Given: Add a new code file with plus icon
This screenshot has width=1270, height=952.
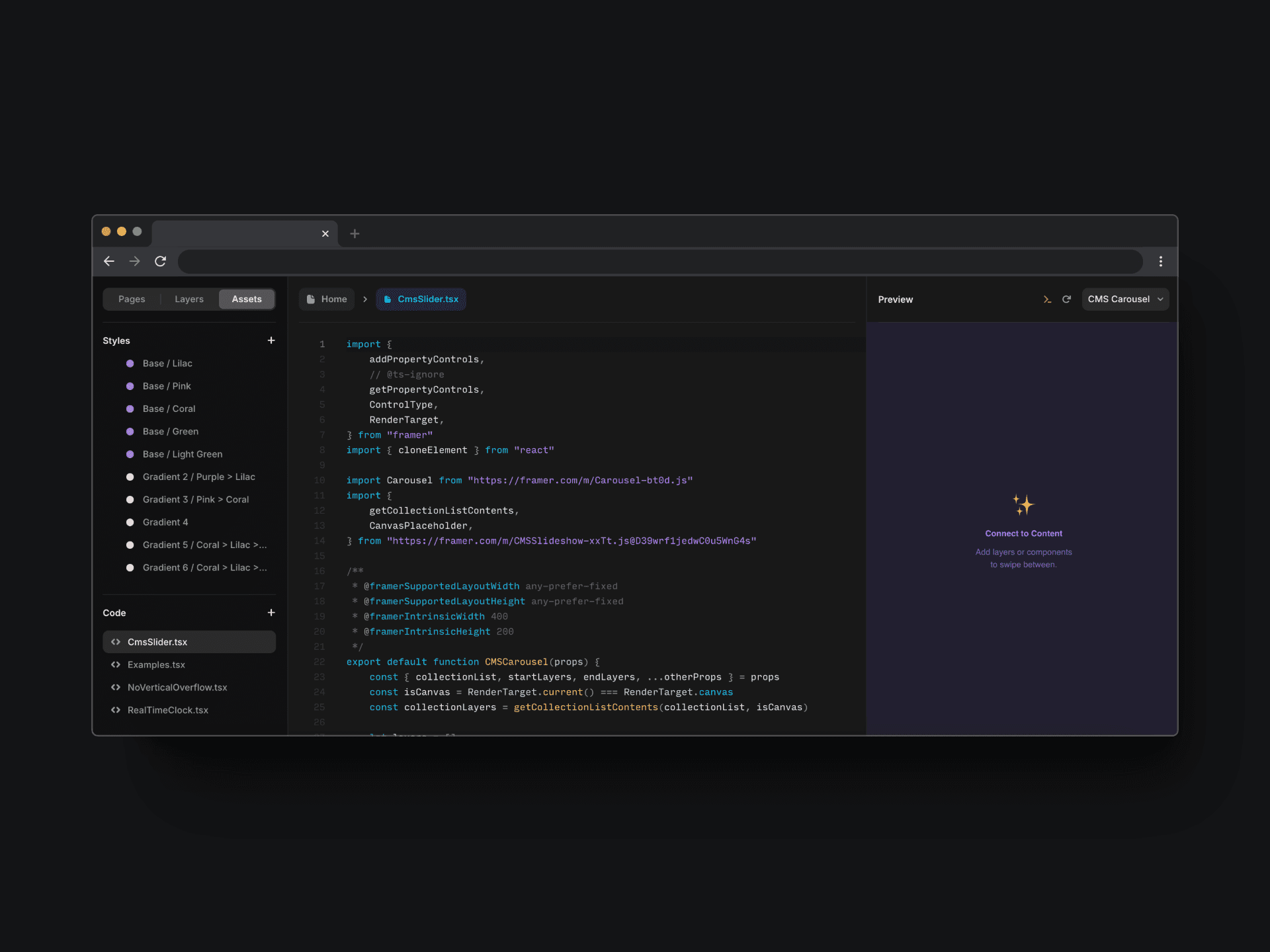Looking at the screenshot, I should pos(271,612).
